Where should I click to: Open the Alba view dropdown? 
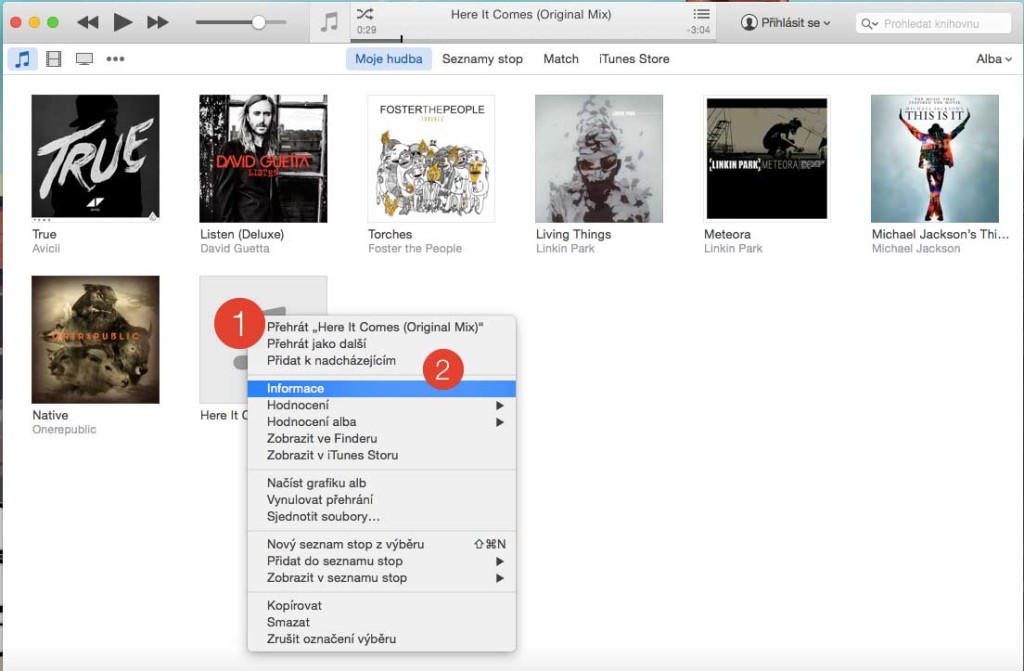[994, 59]
